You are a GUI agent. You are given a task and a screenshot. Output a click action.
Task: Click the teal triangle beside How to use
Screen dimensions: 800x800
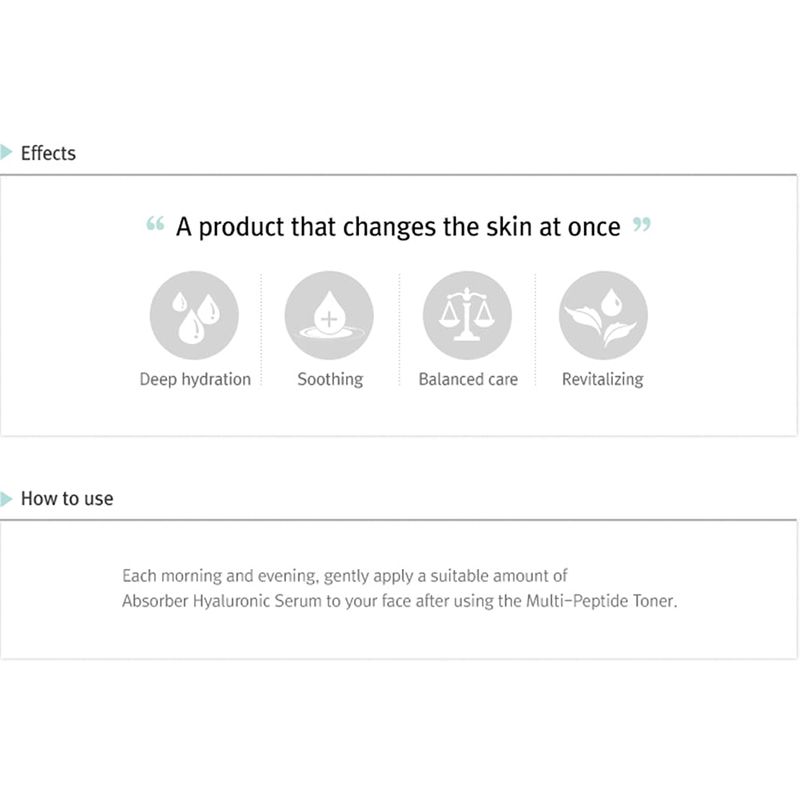tap(6, 498)
